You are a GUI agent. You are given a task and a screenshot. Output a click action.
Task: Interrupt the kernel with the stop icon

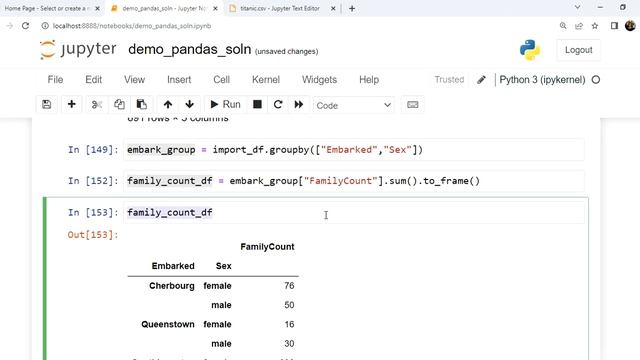click(x=257, y=104)
